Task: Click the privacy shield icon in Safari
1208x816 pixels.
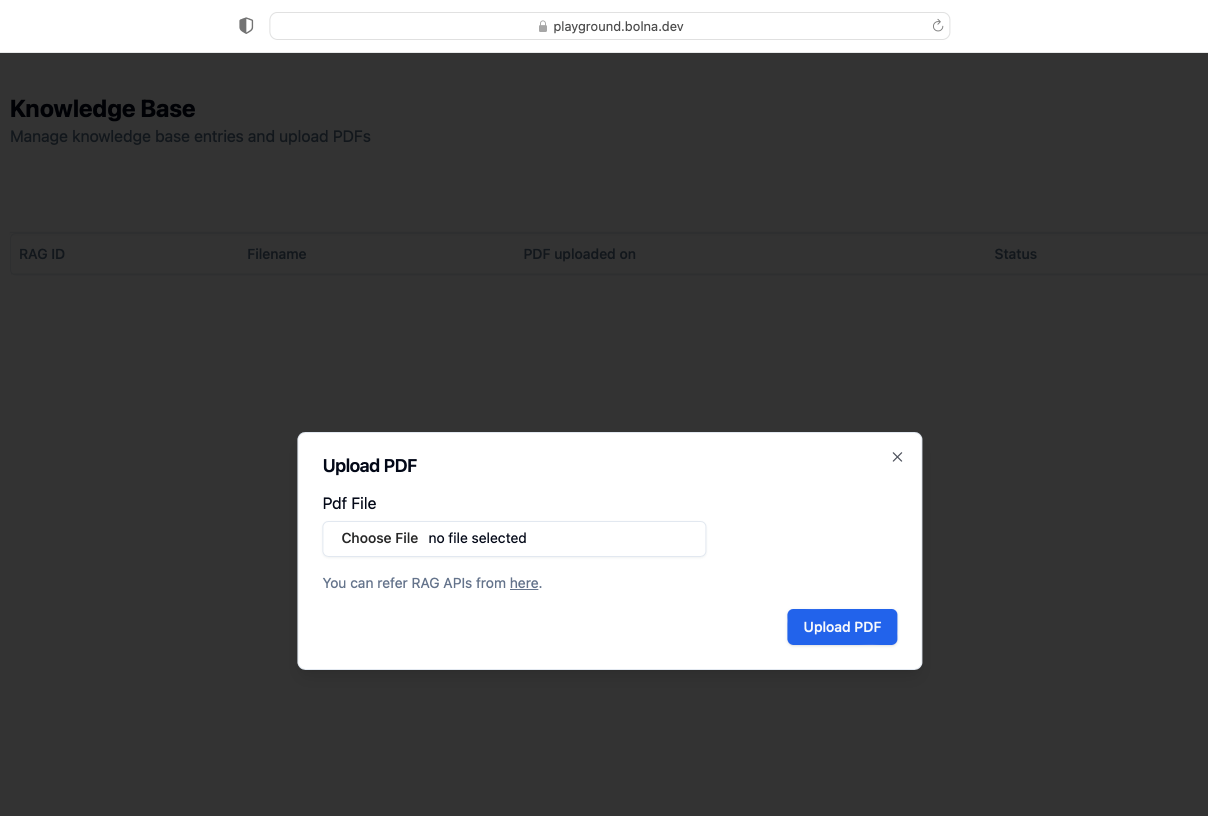Action: [246, 26]
